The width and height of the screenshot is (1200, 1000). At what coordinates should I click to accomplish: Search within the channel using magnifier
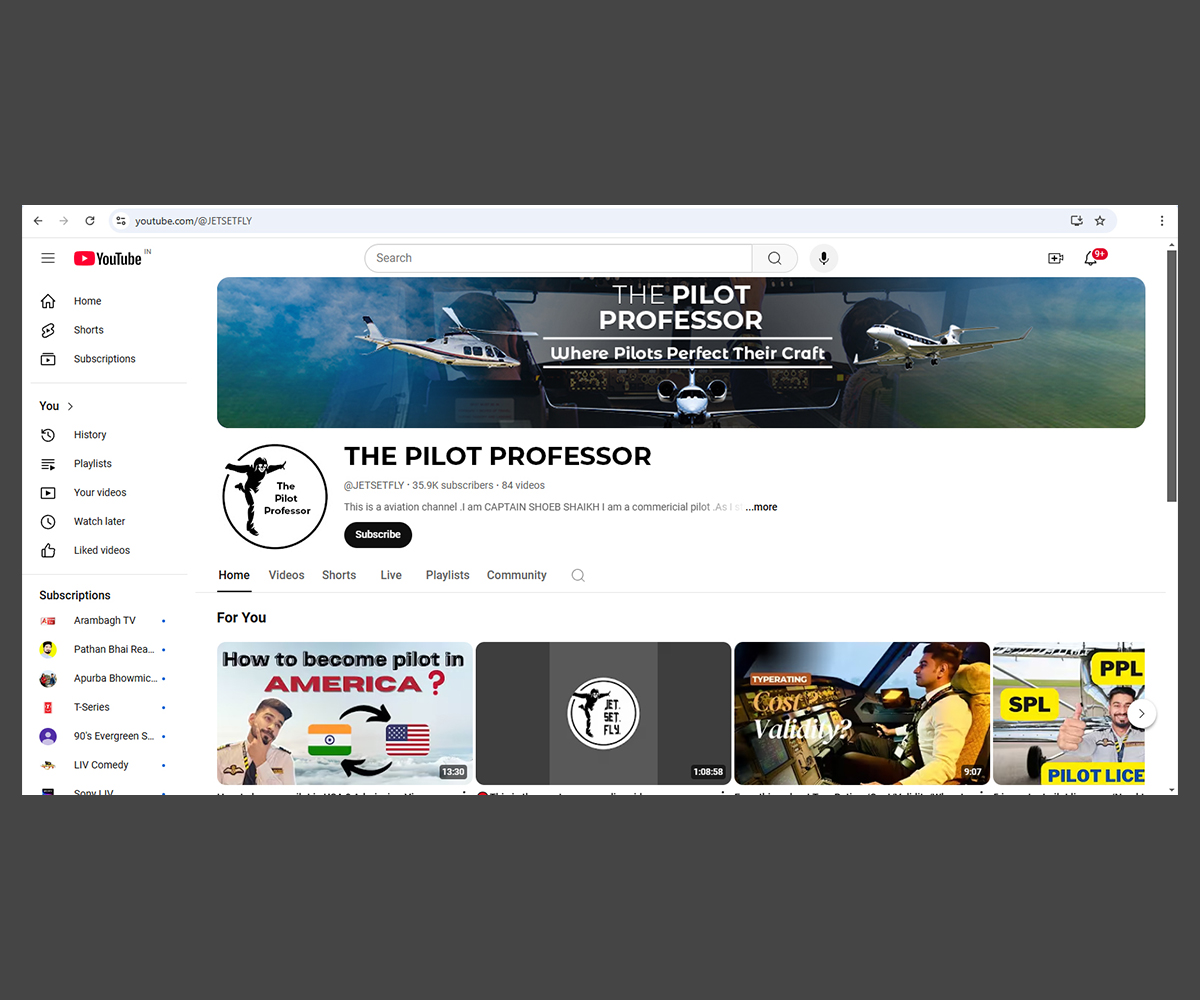coord(578,575)
